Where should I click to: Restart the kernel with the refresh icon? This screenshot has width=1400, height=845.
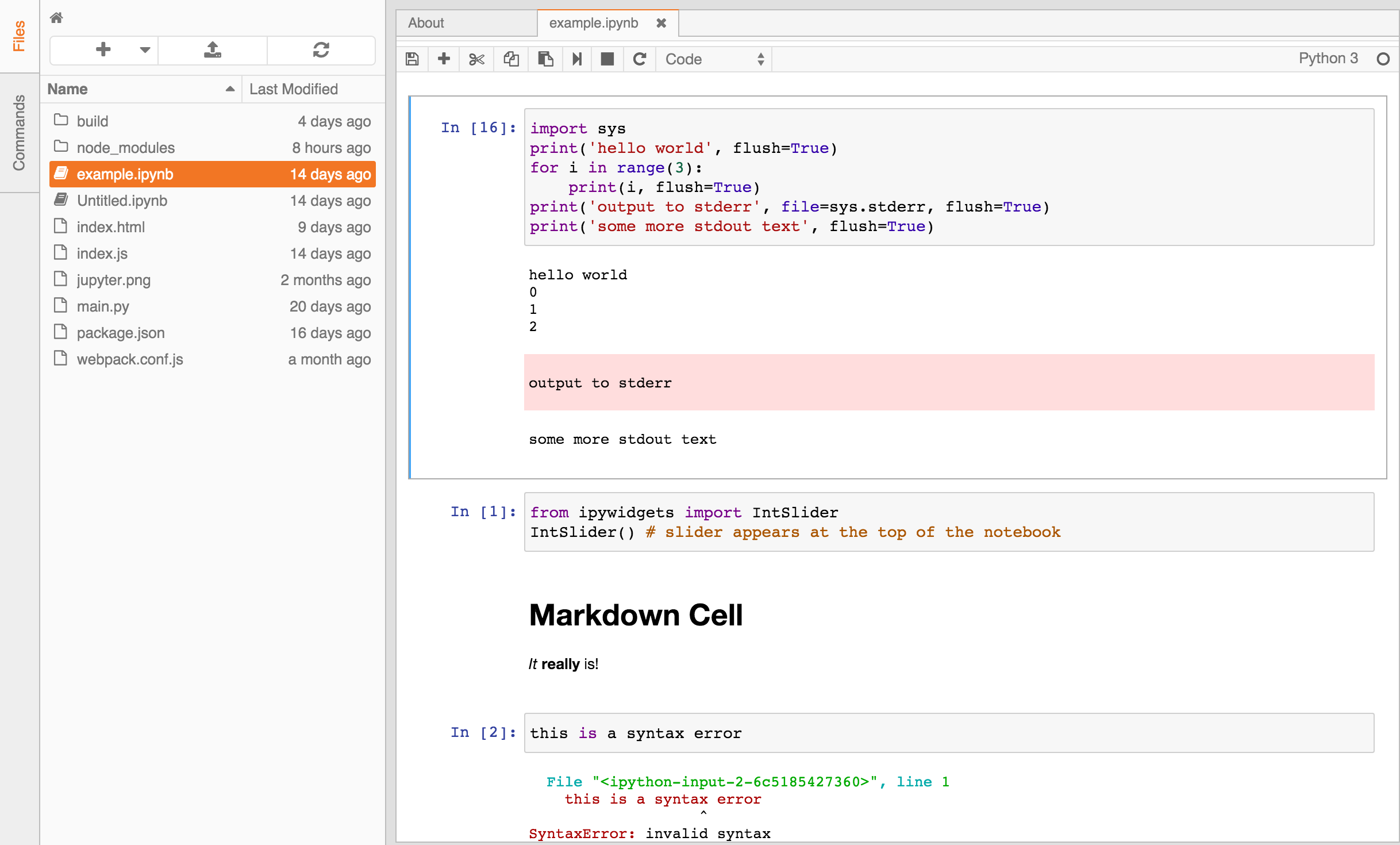(640, 59)
